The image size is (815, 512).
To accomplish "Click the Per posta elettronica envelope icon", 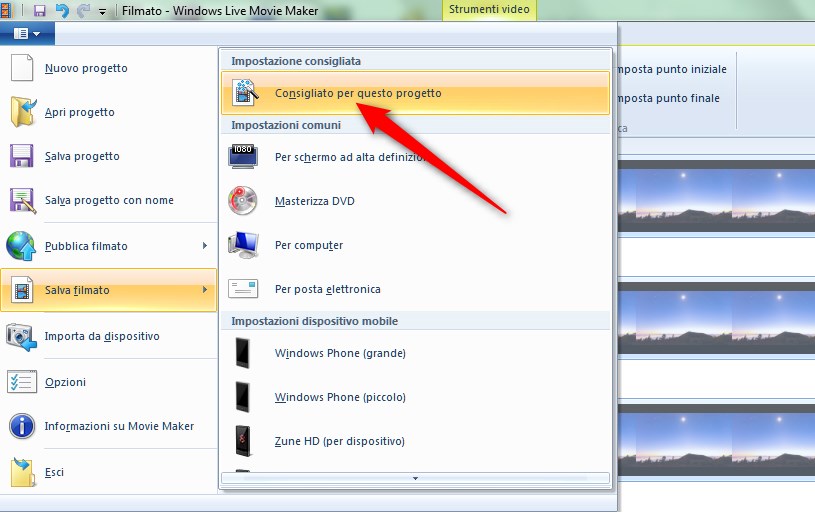I will tap(243, 288).
